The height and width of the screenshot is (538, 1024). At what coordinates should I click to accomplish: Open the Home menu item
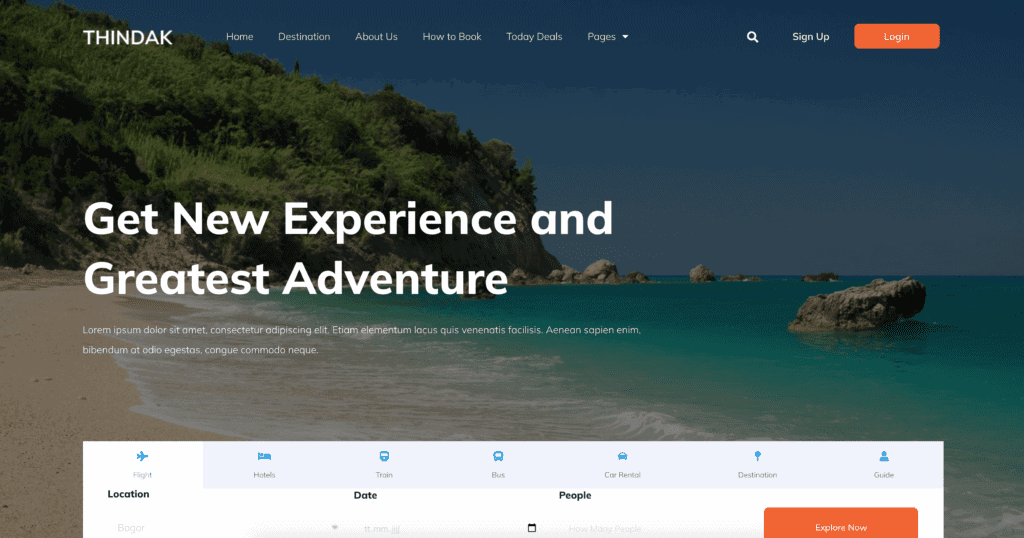(x=240, y=37)
